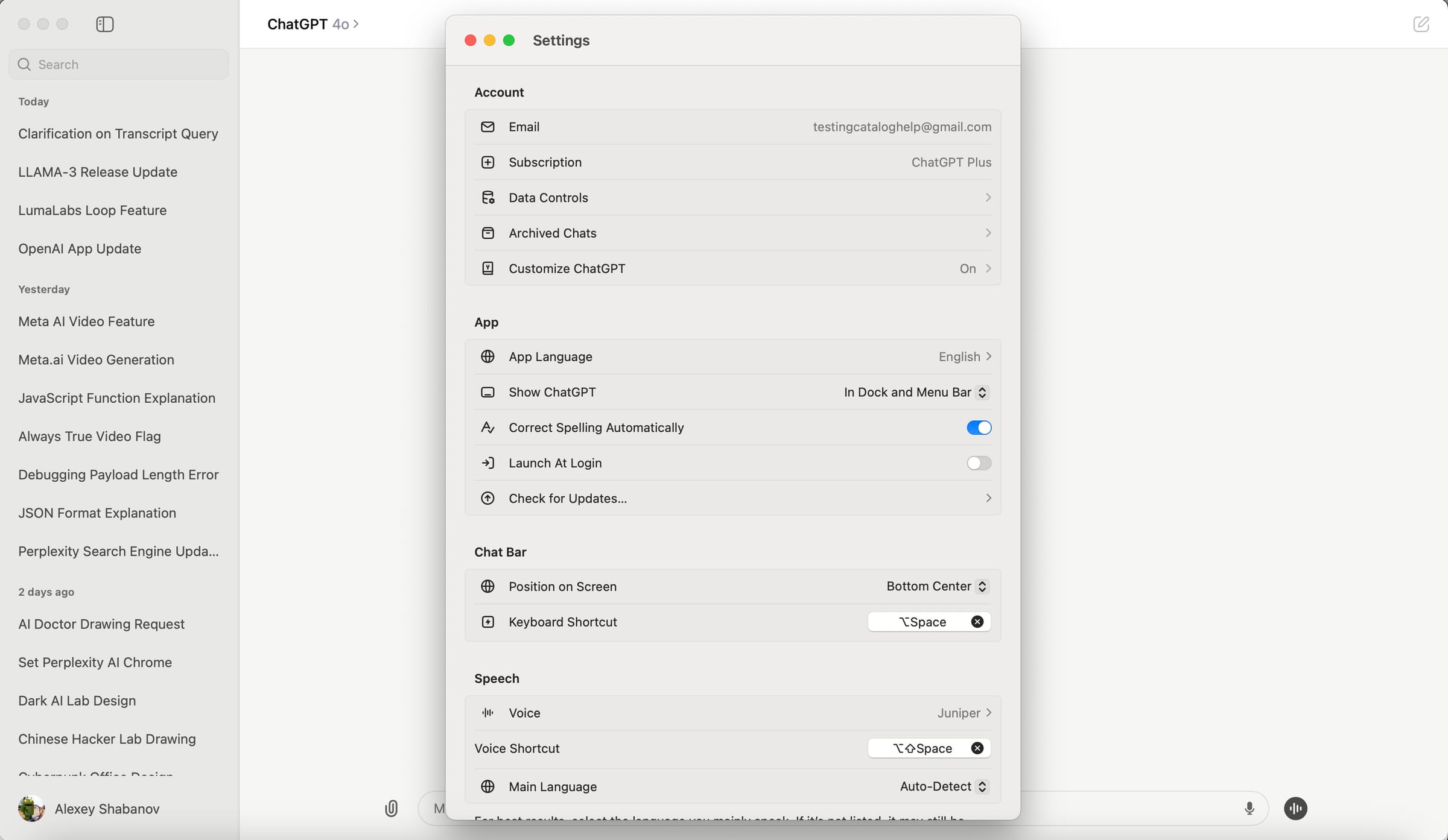The height and width of the screenshot is (840, 1448).
Task: Click the attachment paperclip icon
Action: [x=392, y=809]
